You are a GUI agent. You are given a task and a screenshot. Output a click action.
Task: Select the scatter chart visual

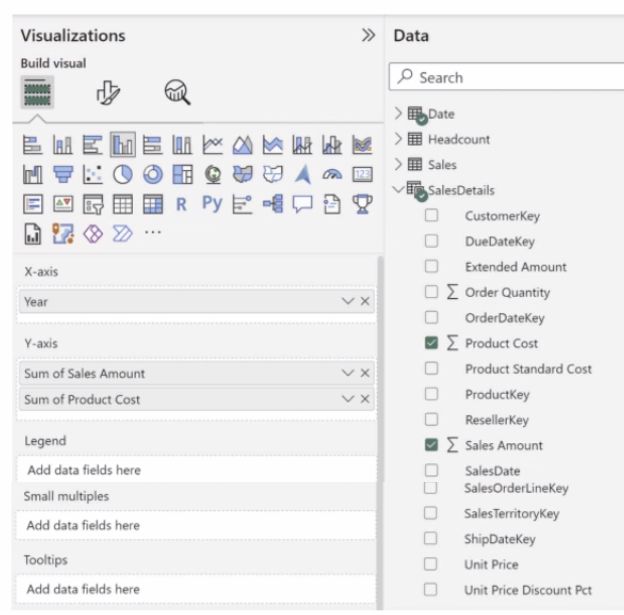(x=93, y=174)
